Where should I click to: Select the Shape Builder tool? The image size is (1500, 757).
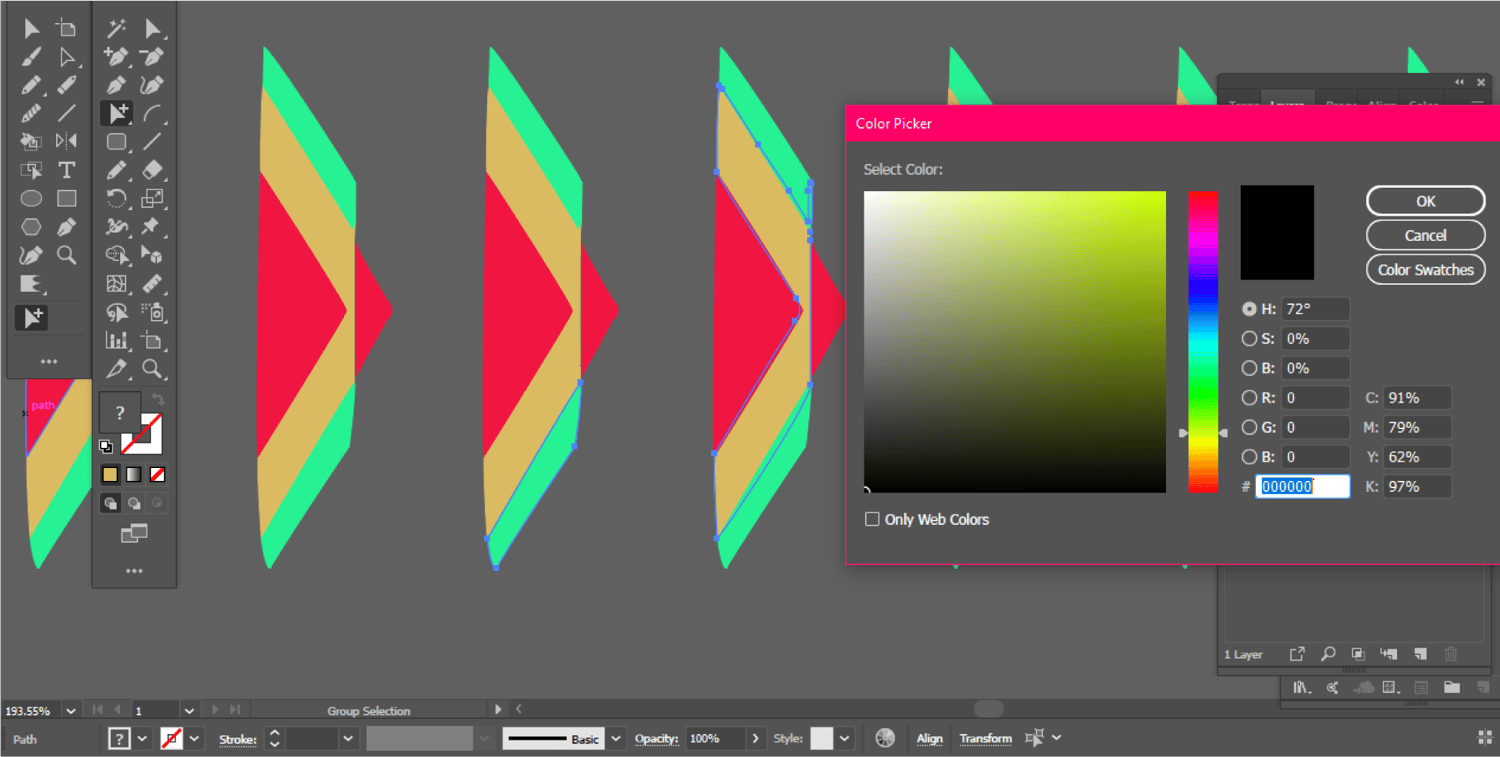pyautogui.click(x=116, y=255)
